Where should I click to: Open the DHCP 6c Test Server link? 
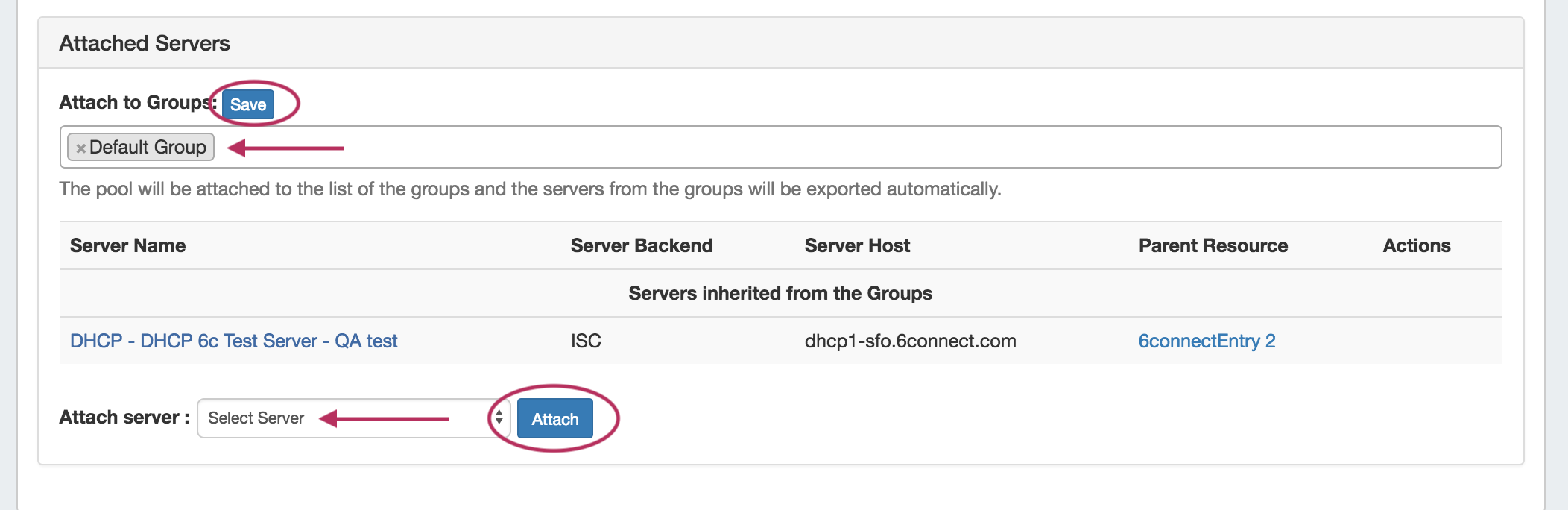[233, 341]
